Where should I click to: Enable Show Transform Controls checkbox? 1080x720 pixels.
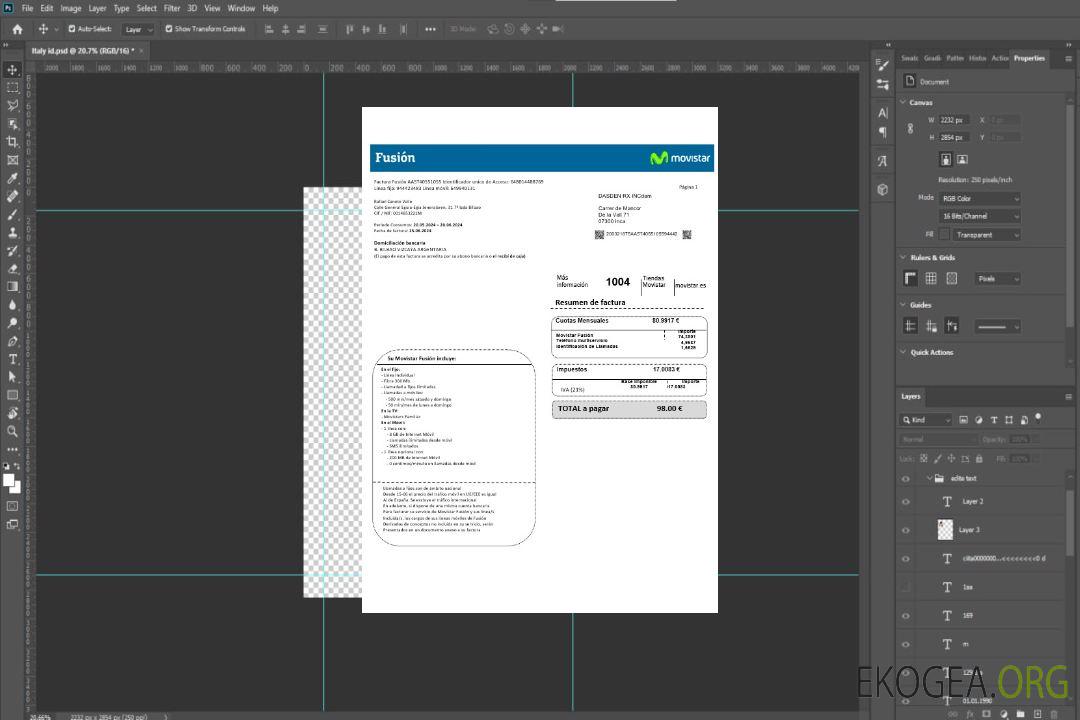tap(168, 29)
